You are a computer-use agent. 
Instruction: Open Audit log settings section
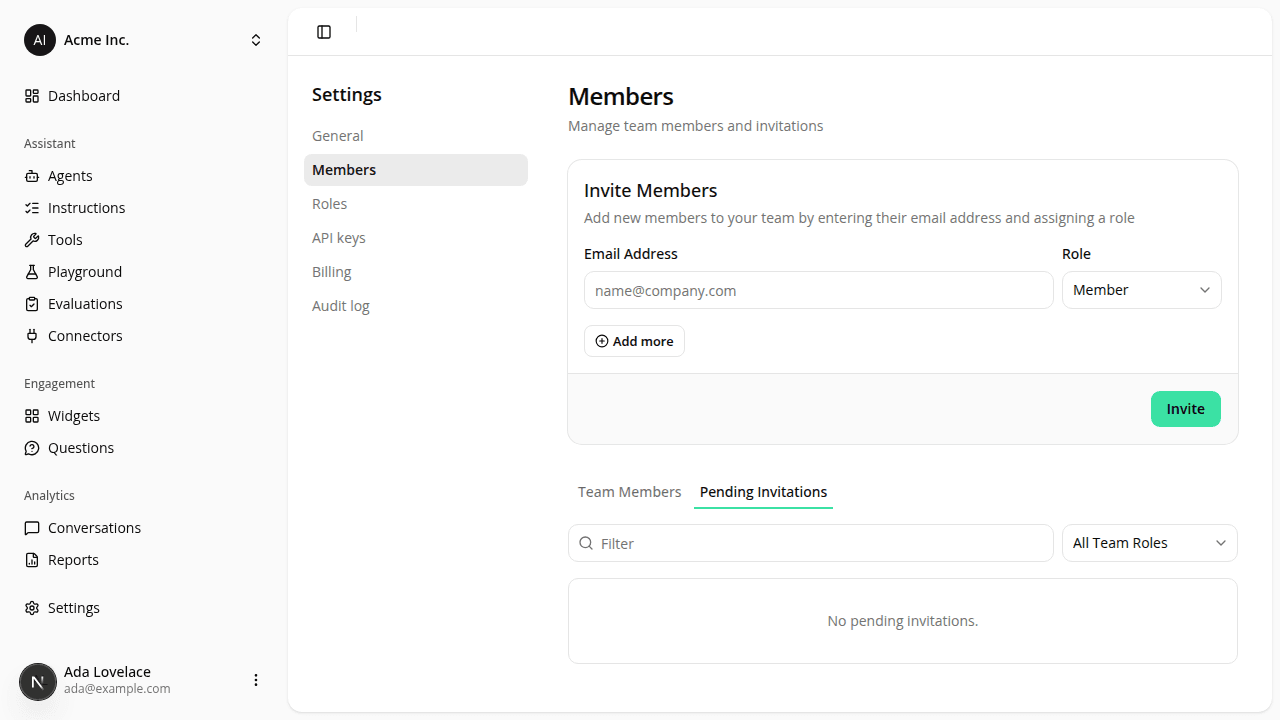click(x=416, y=306)
